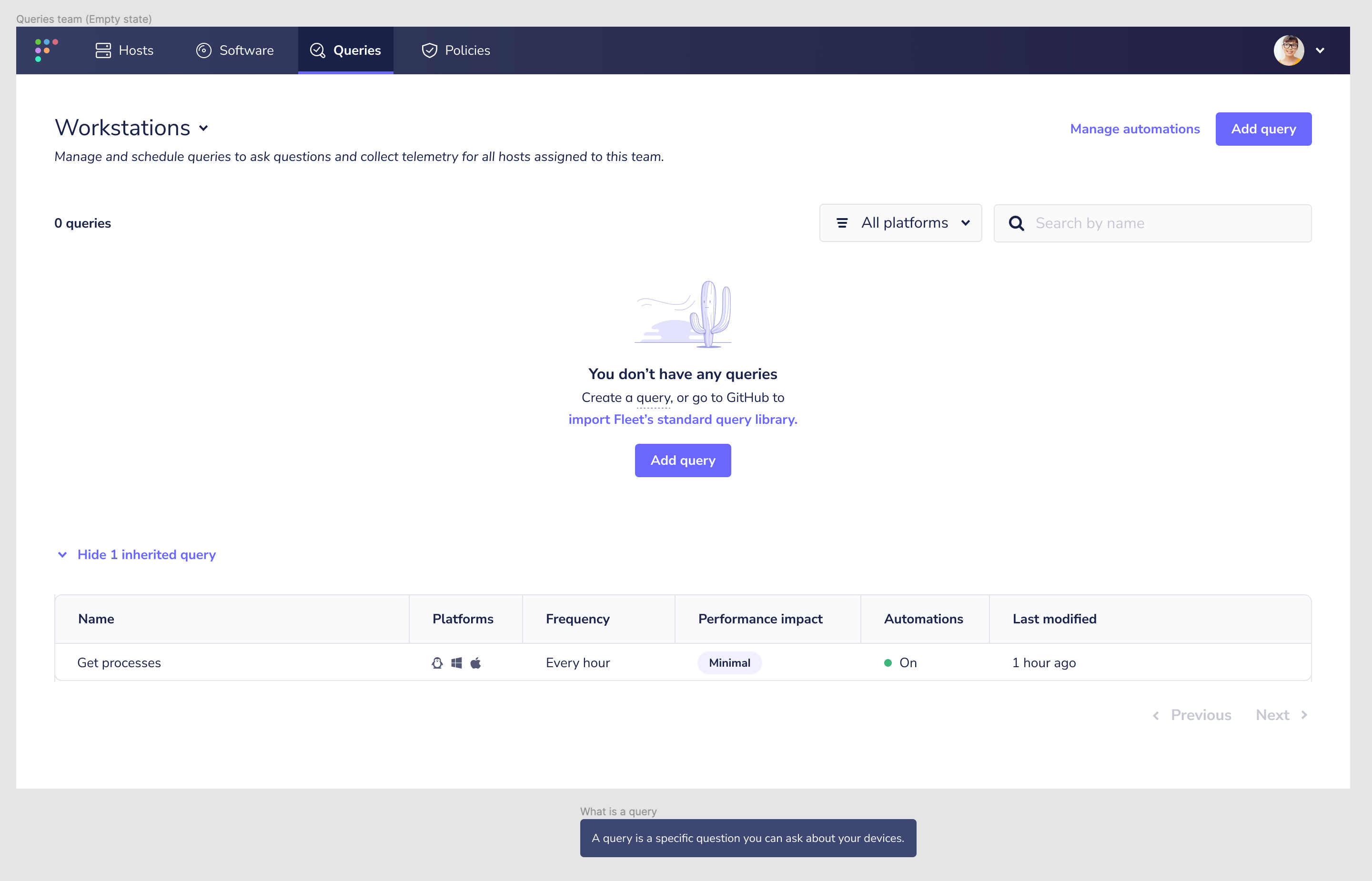Click the user avatar picture

coord(1289,50)
